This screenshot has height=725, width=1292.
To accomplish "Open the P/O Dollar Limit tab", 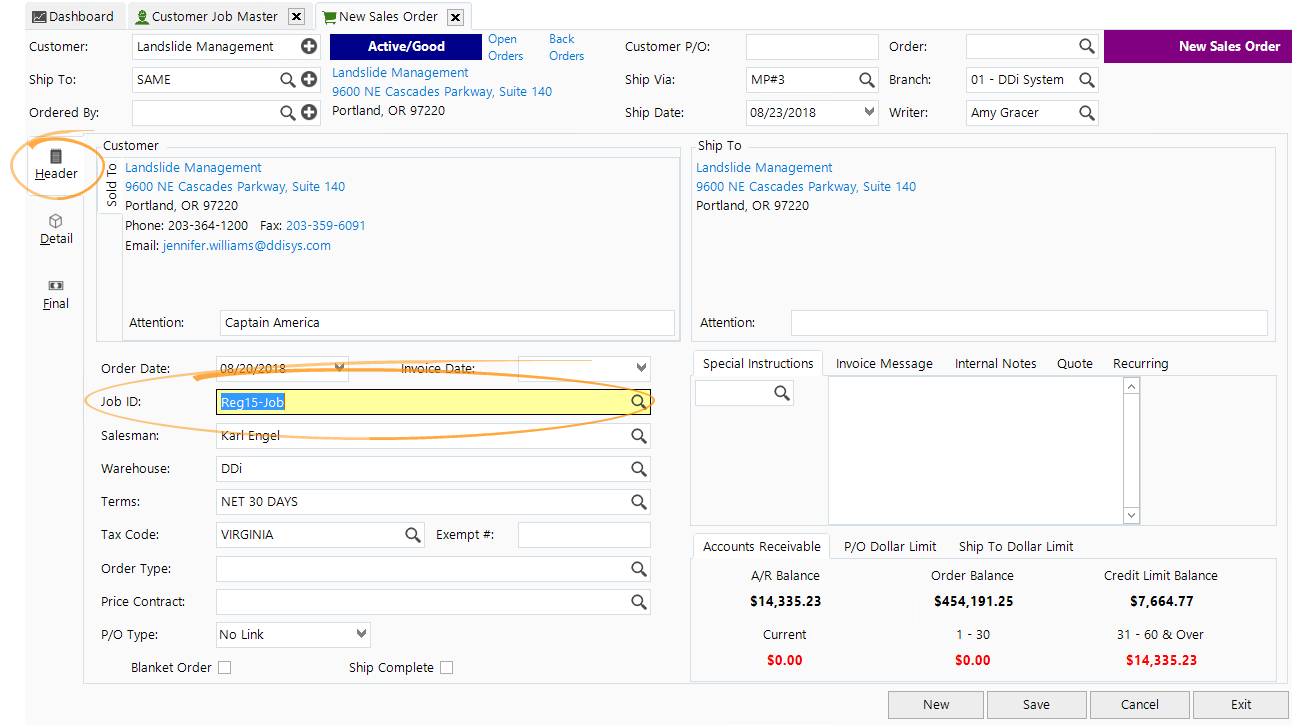I will click(x=888, y=547).
